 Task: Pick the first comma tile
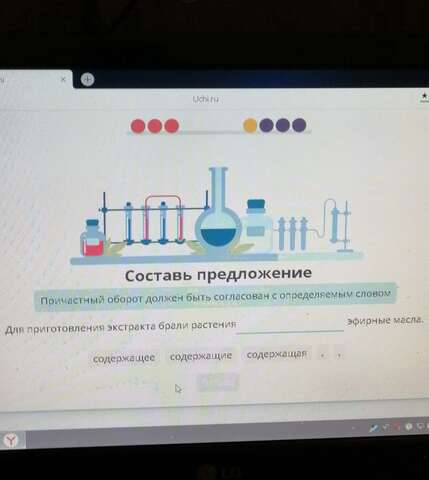(322, 355)
